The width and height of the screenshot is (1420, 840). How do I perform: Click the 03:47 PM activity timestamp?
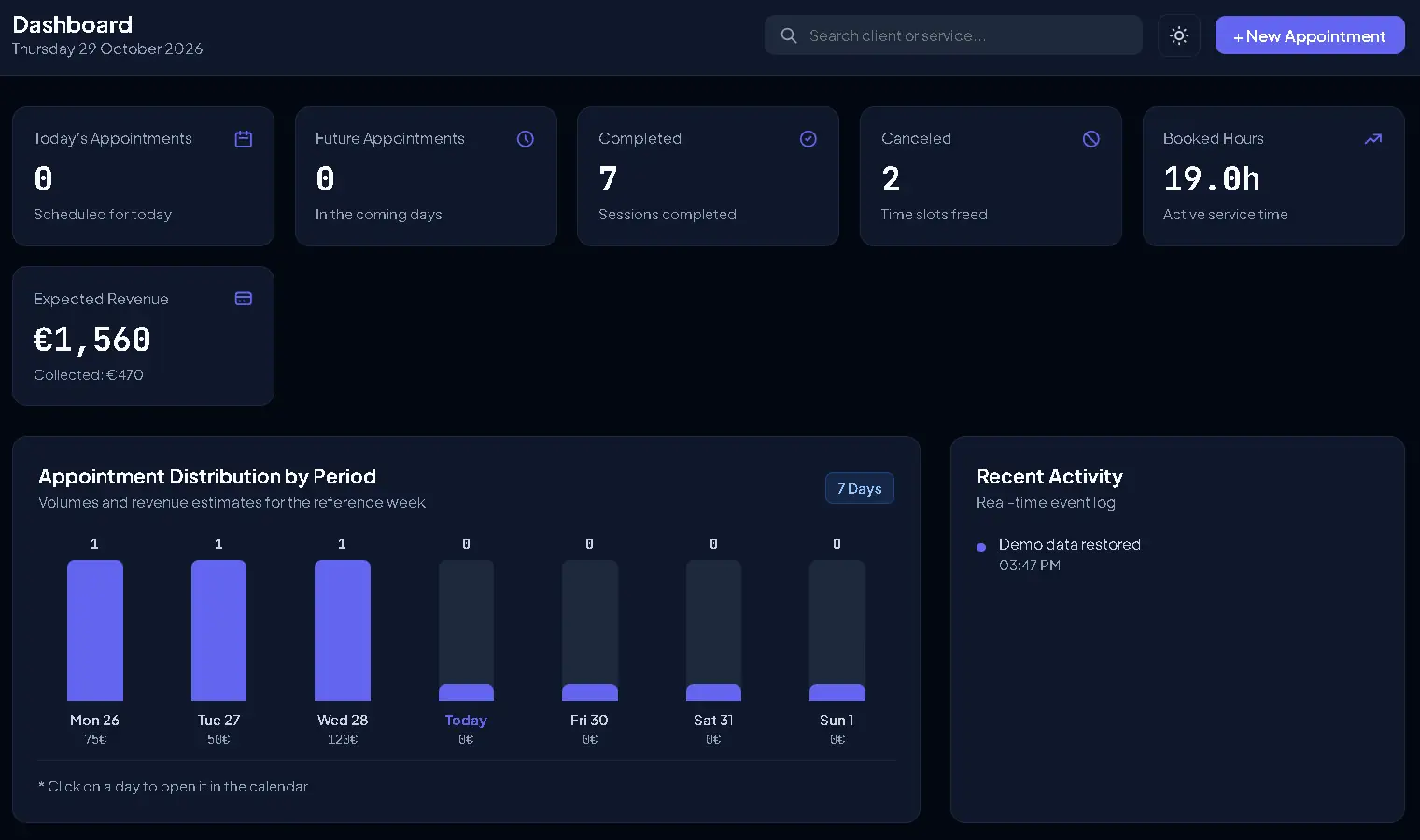1030,566
